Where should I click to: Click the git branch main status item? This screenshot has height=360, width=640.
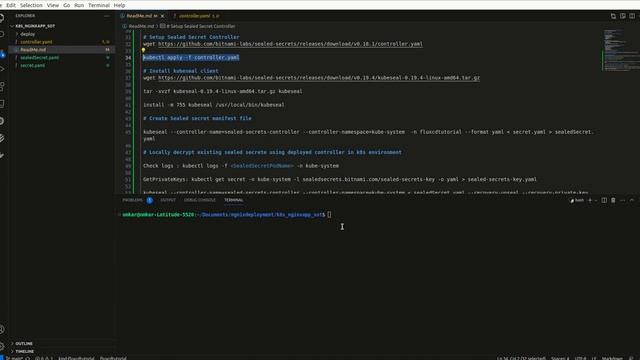point(14,358)
